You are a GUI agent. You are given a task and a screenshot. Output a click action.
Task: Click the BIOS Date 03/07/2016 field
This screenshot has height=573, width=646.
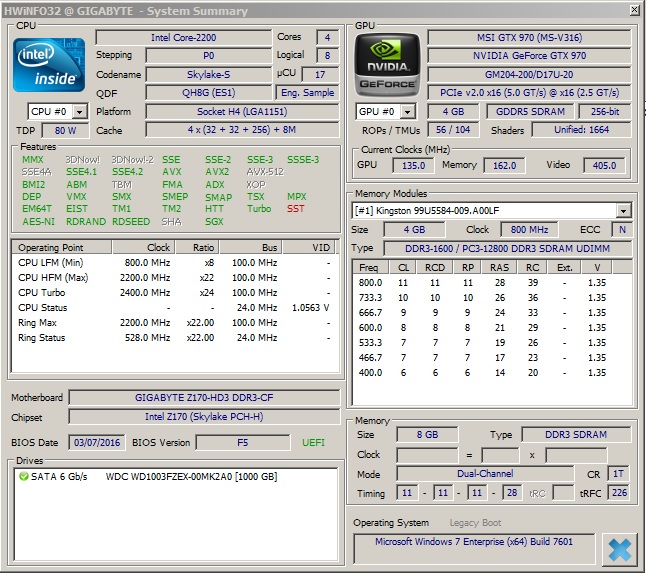[x=97, y=442]
